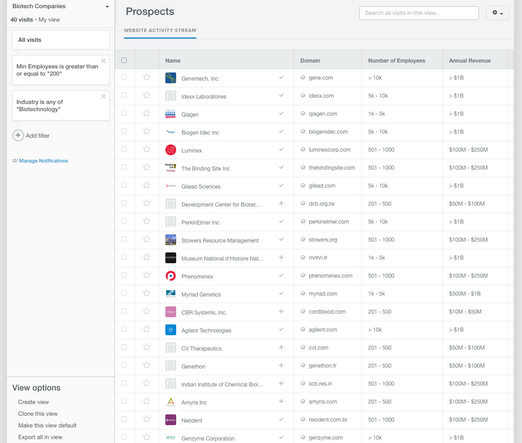This screenshot has width=522, height=443.
Task: Open the Min Employees filter card
Action: click(61, 70)
